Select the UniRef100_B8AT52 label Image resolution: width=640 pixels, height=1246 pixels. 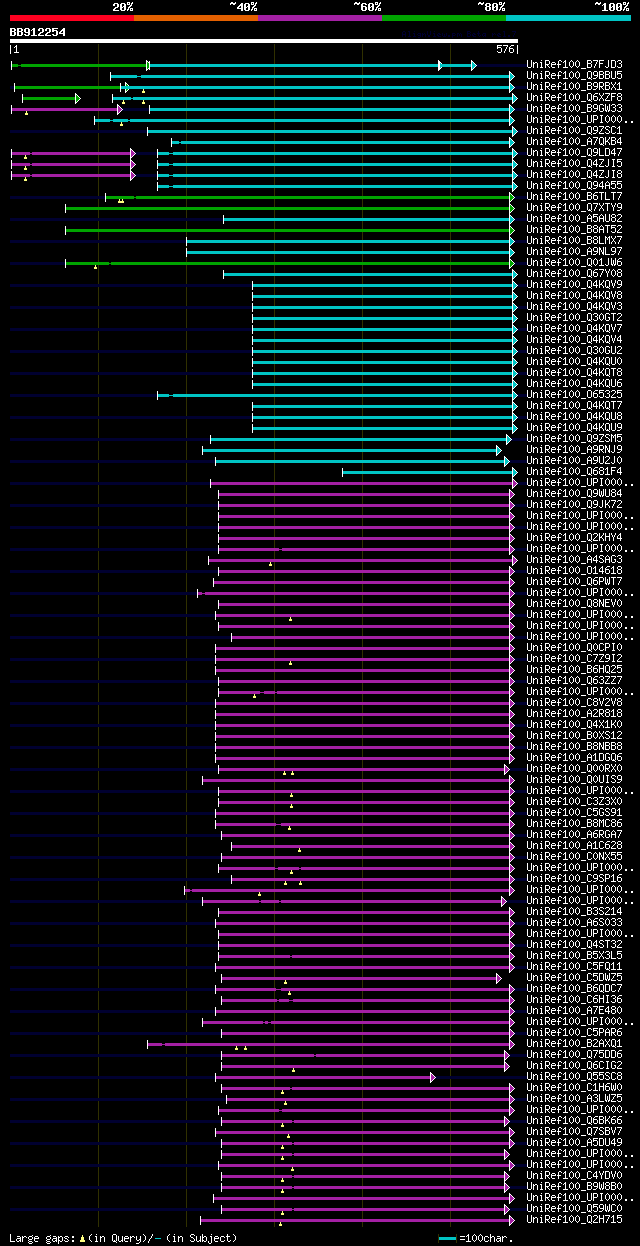coord(574,229)
